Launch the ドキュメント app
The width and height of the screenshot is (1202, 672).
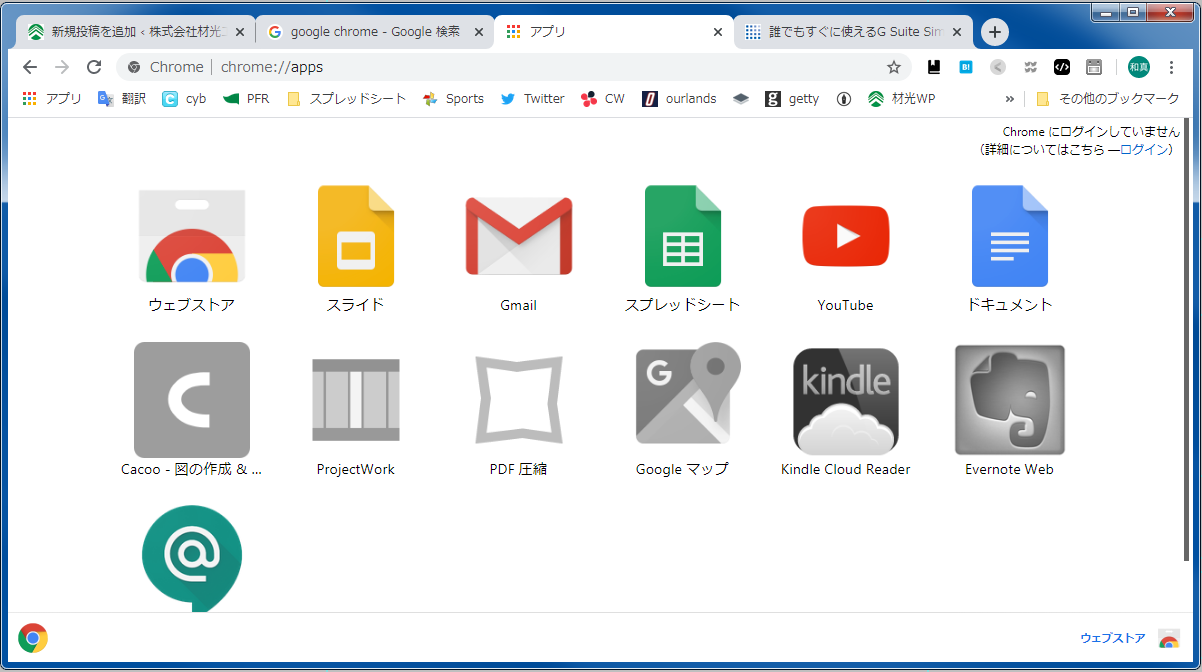pos(1010,237)
